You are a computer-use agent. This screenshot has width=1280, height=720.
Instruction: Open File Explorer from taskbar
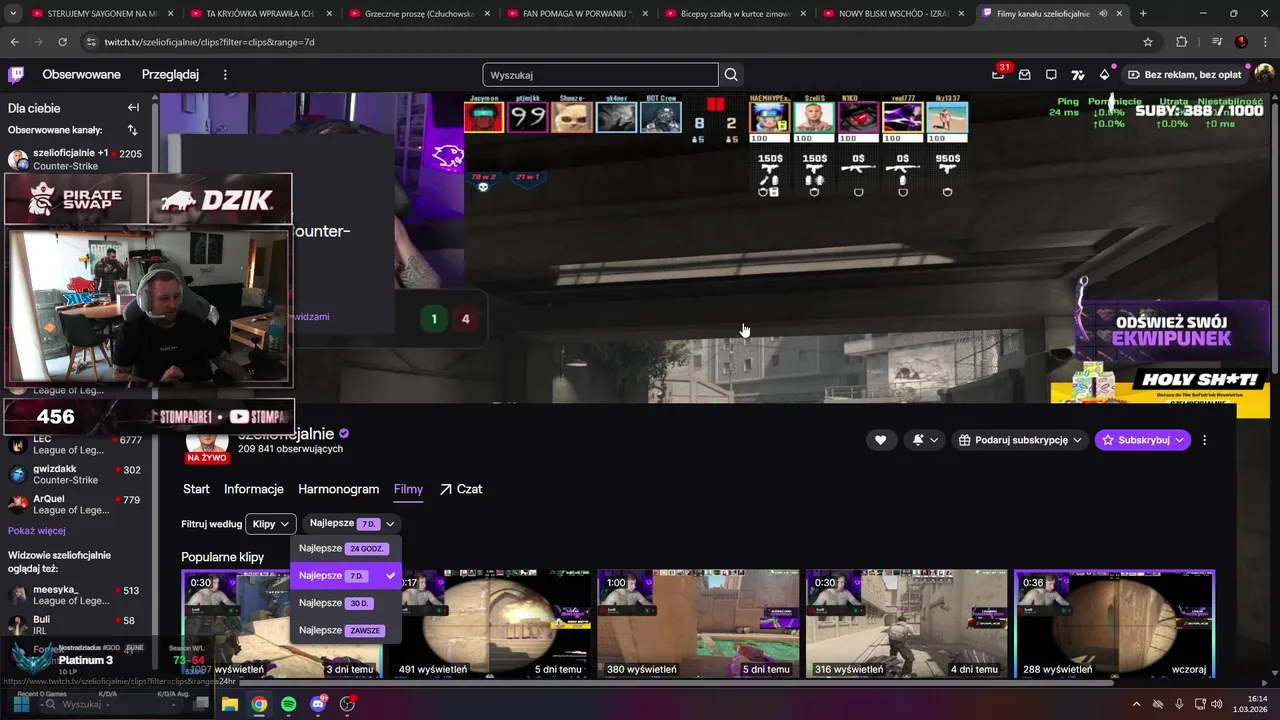230,704
